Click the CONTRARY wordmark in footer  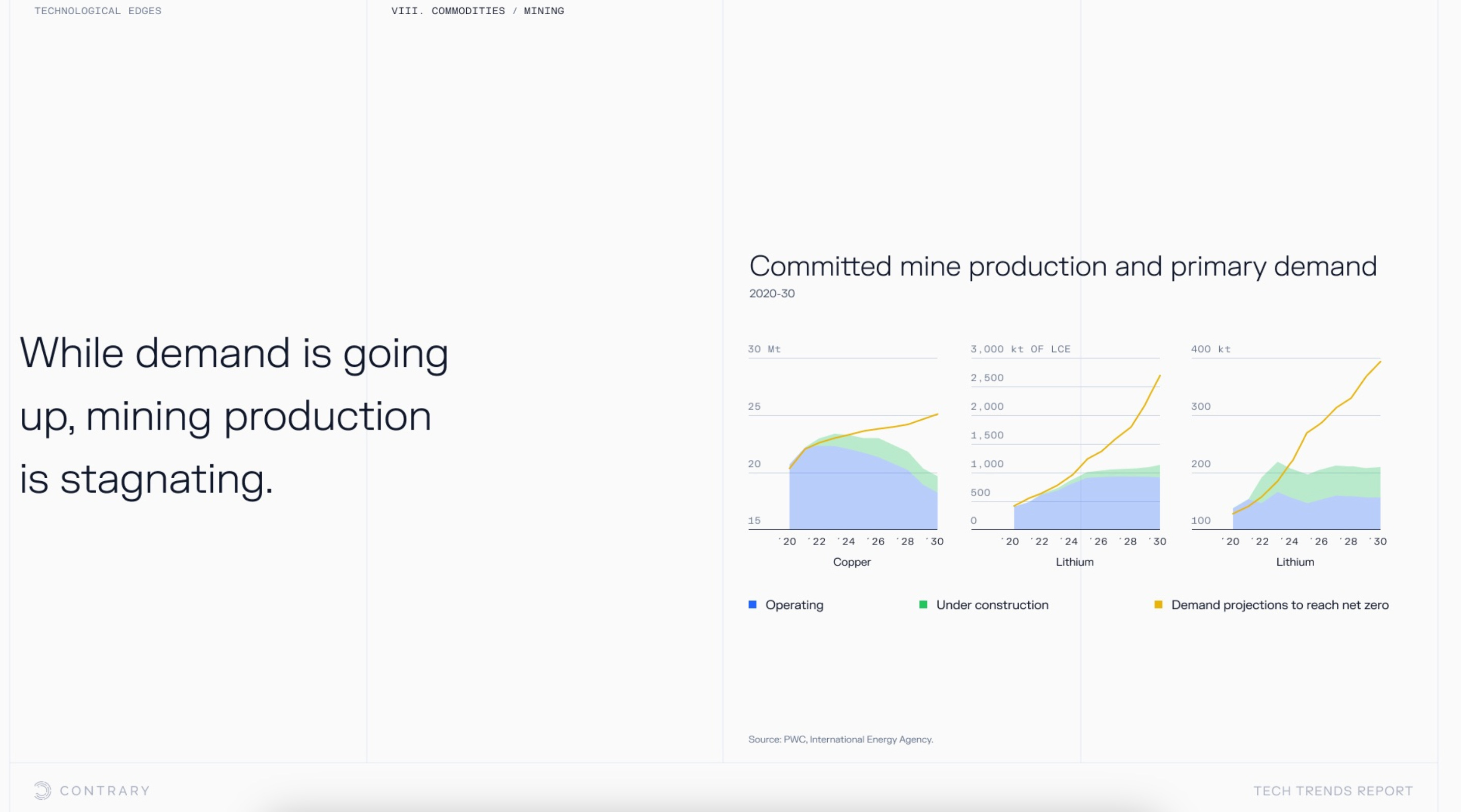(105, 791)
